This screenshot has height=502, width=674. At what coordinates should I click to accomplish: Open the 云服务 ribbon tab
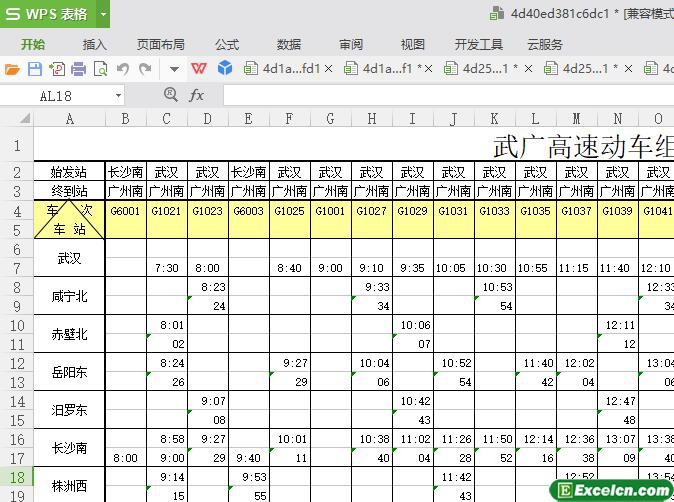tap(545, 44)
